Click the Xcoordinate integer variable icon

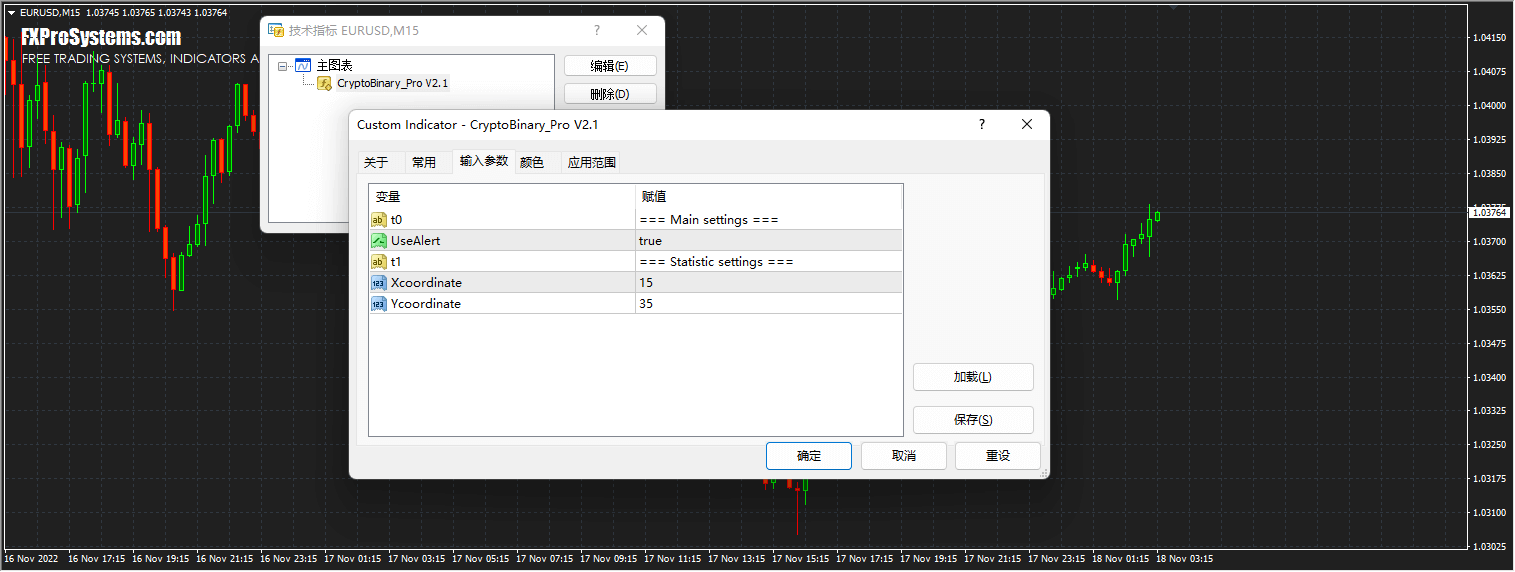coord(379,283)
